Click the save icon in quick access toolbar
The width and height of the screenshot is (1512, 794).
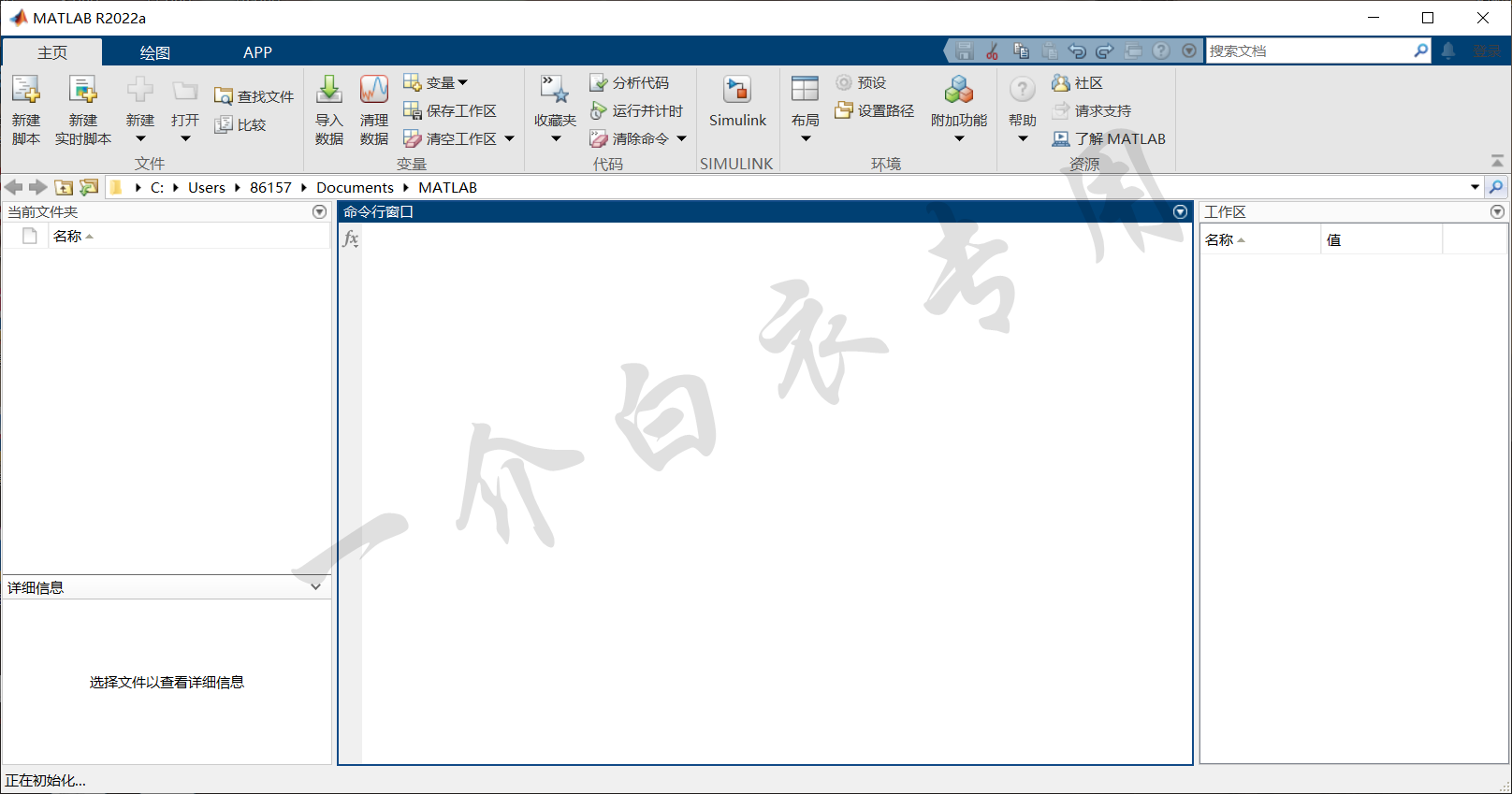click(965, 51)
